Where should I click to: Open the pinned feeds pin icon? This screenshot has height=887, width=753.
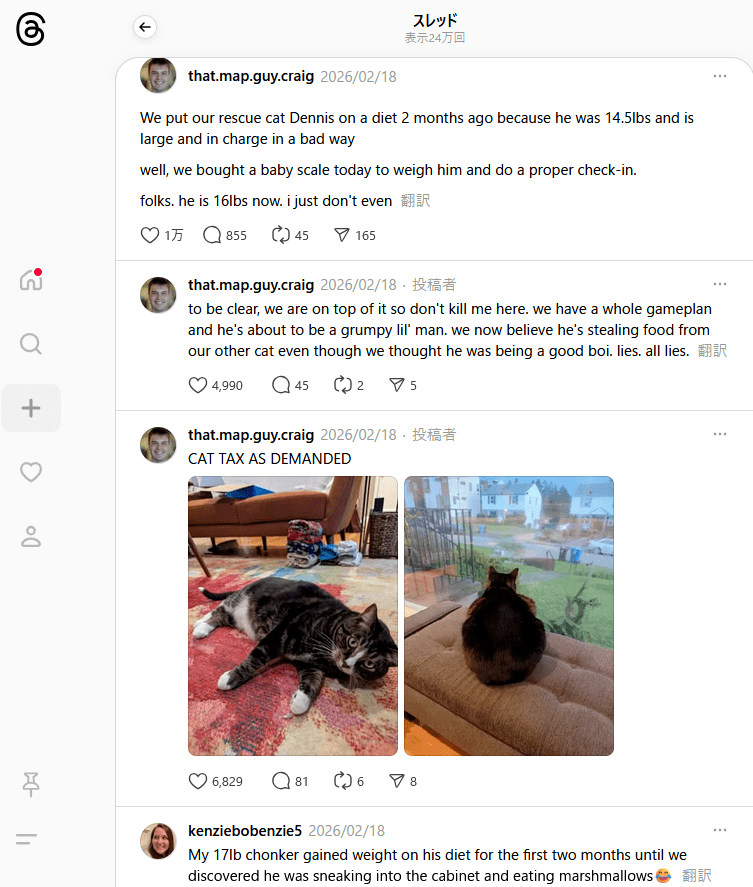tap(31, 785)
